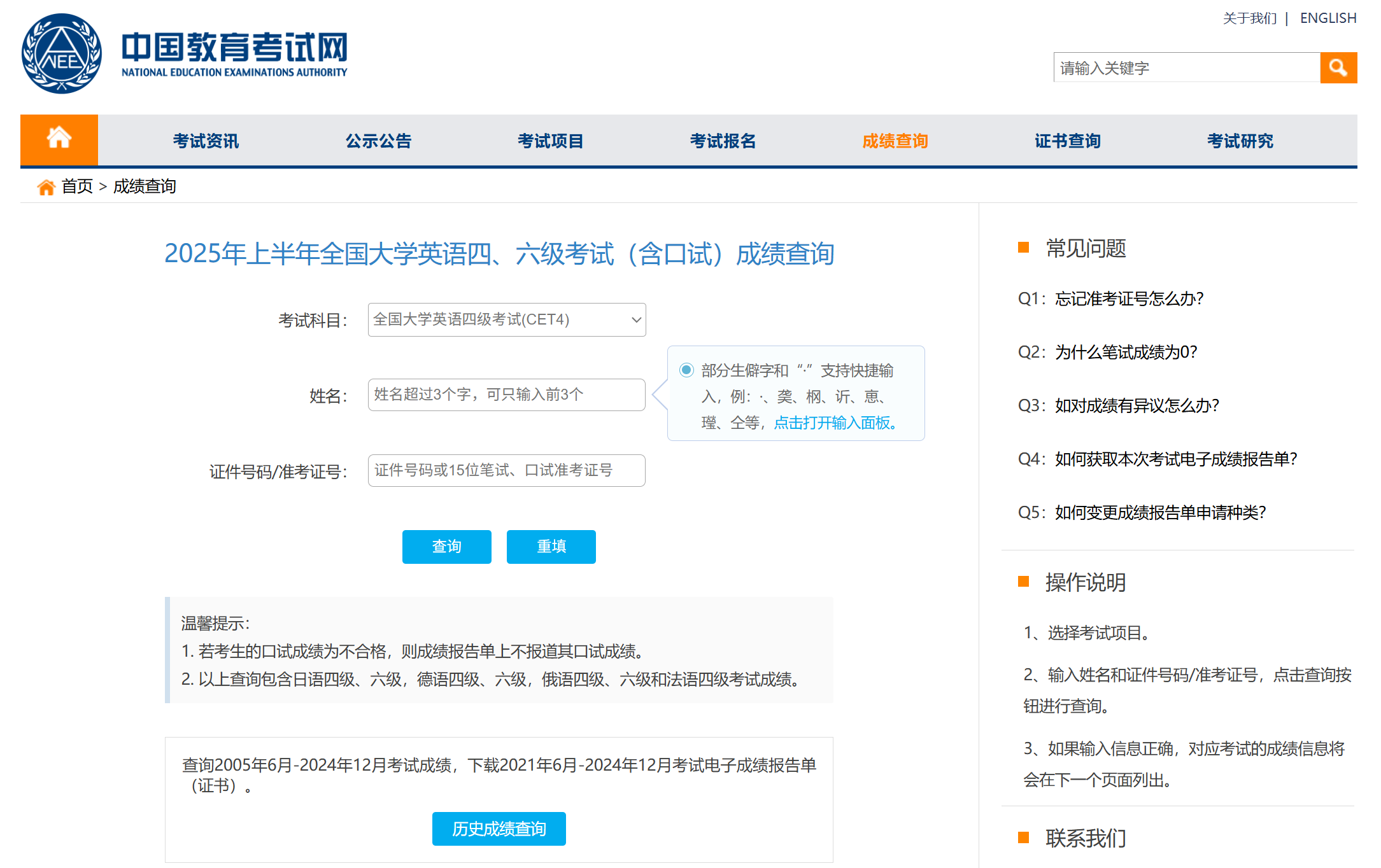Open the 考试科目 exam subject dropdown
1381x868 pixels.
tap(507, 319)
